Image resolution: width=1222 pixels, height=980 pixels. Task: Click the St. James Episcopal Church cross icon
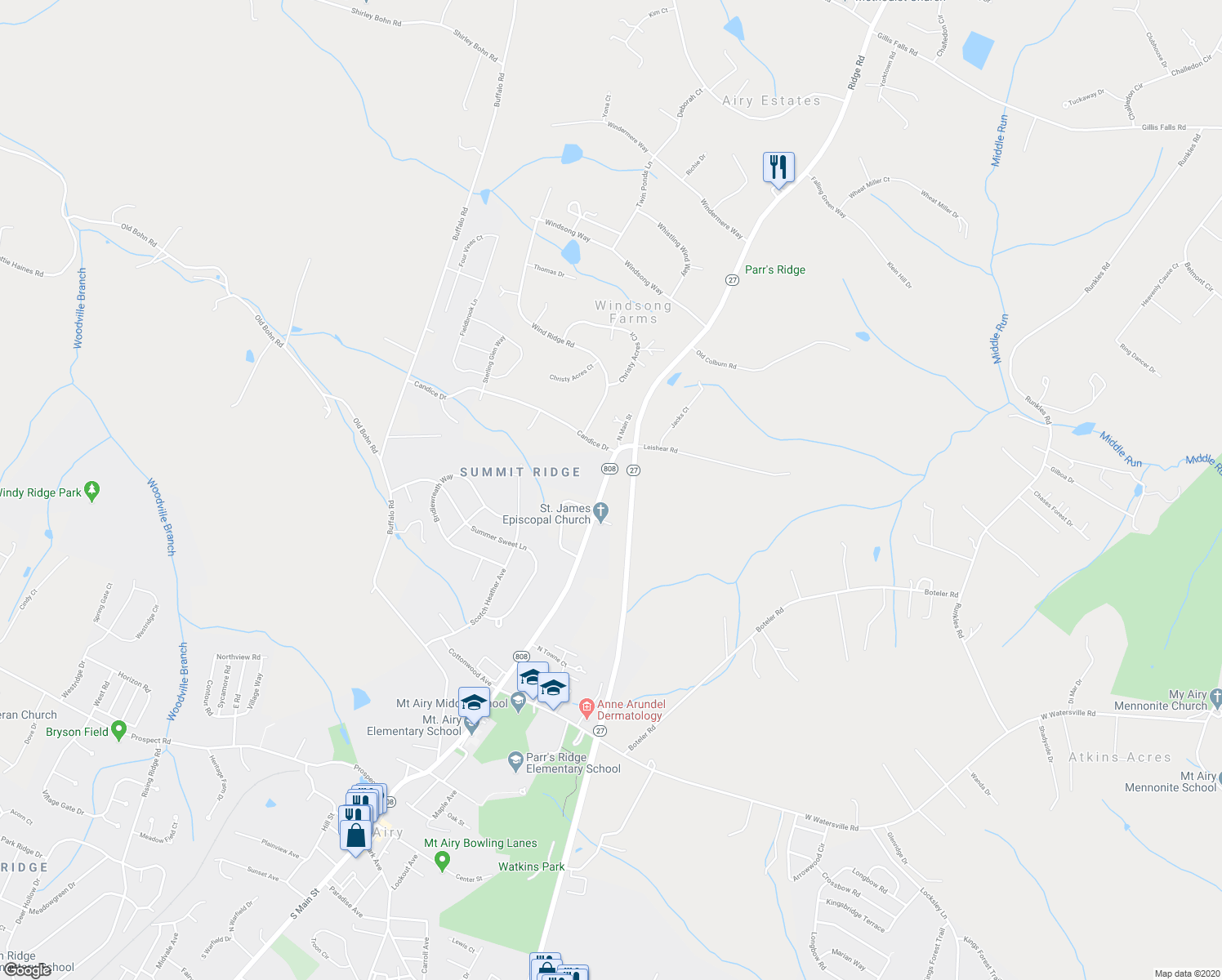600,513
